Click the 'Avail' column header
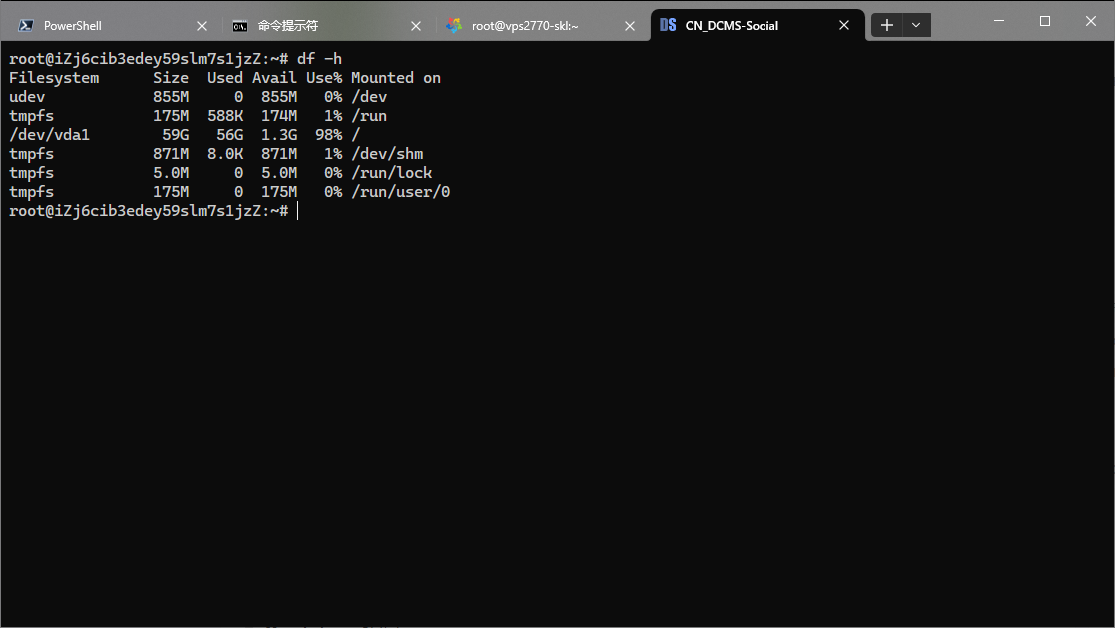Viewport: 1115px width, 628px height. pyautogui.click(x=274, y=78)
